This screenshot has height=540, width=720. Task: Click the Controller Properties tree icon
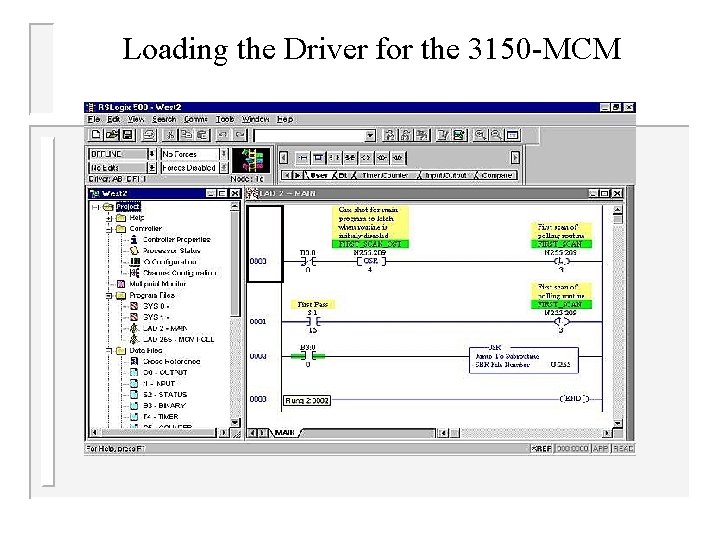pyautogui.click(x=134, y=239)
